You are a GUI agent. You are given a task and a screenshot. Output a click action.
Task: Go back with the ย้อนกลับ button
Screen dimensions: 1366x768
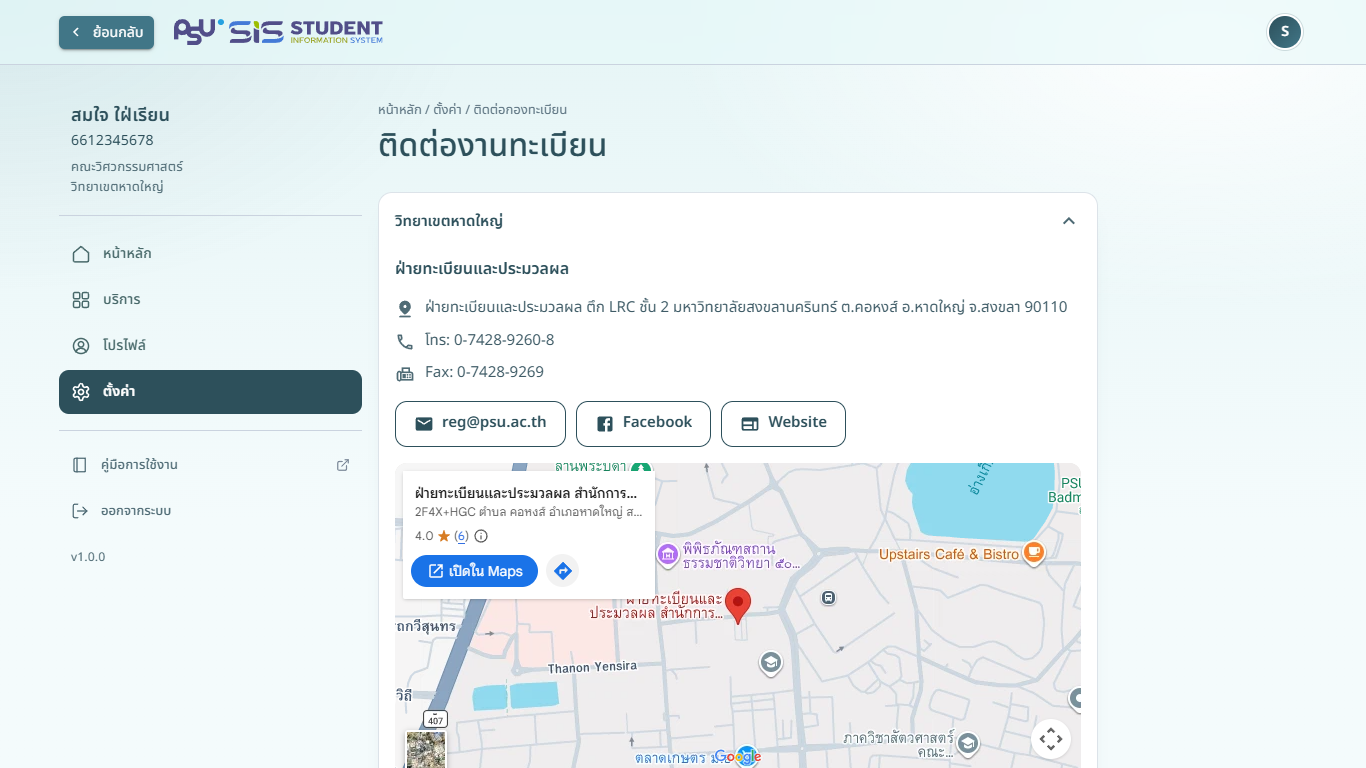coord(106,32)
